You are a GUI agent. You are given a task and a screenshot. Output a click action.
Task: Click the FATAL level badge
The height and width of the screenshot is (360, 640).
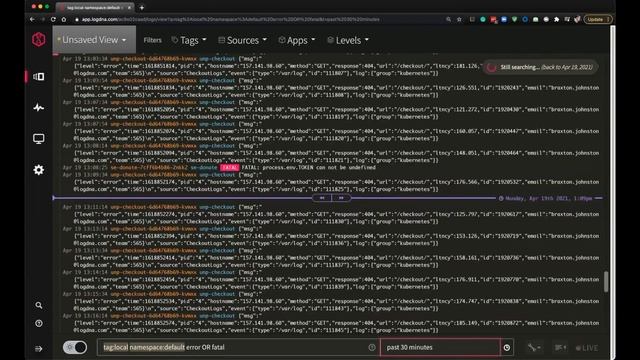229,167
